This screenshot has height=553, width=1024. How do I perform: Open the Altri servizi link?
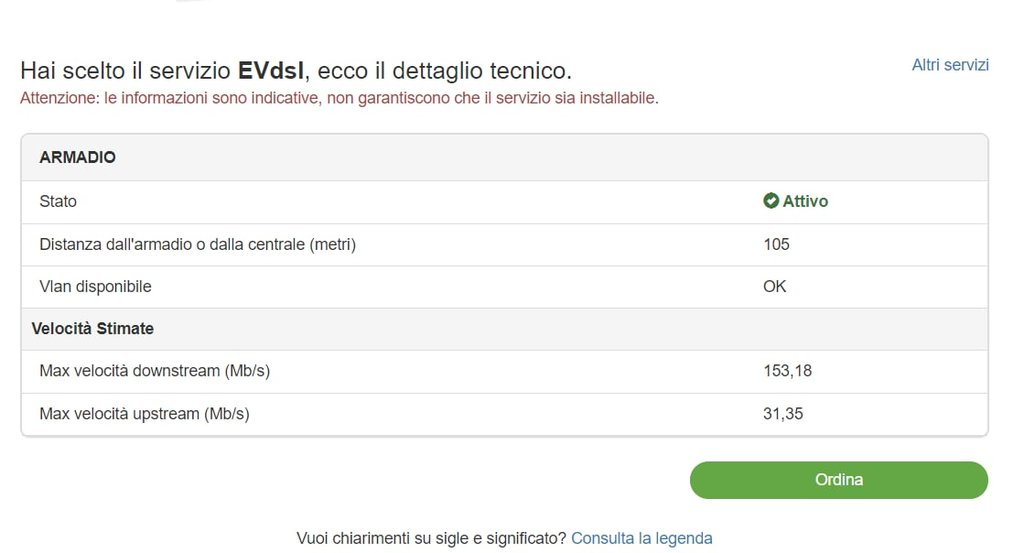950,65
